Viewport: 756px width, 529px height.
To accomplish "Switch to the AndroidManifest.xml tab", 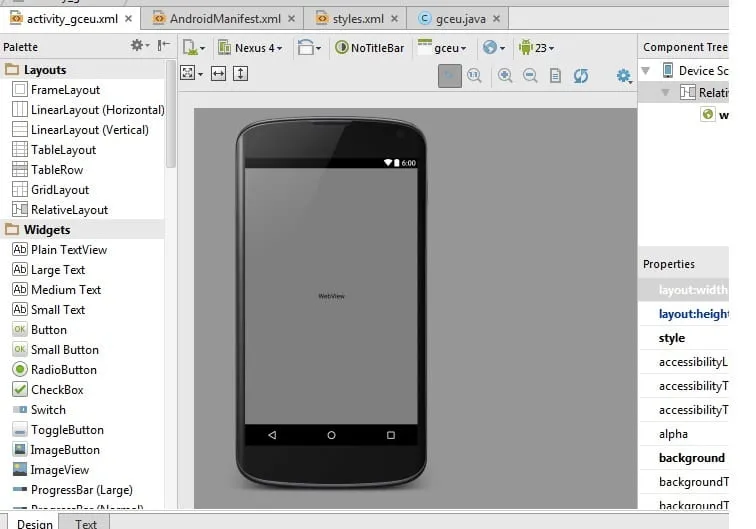I will click(225, 18).
